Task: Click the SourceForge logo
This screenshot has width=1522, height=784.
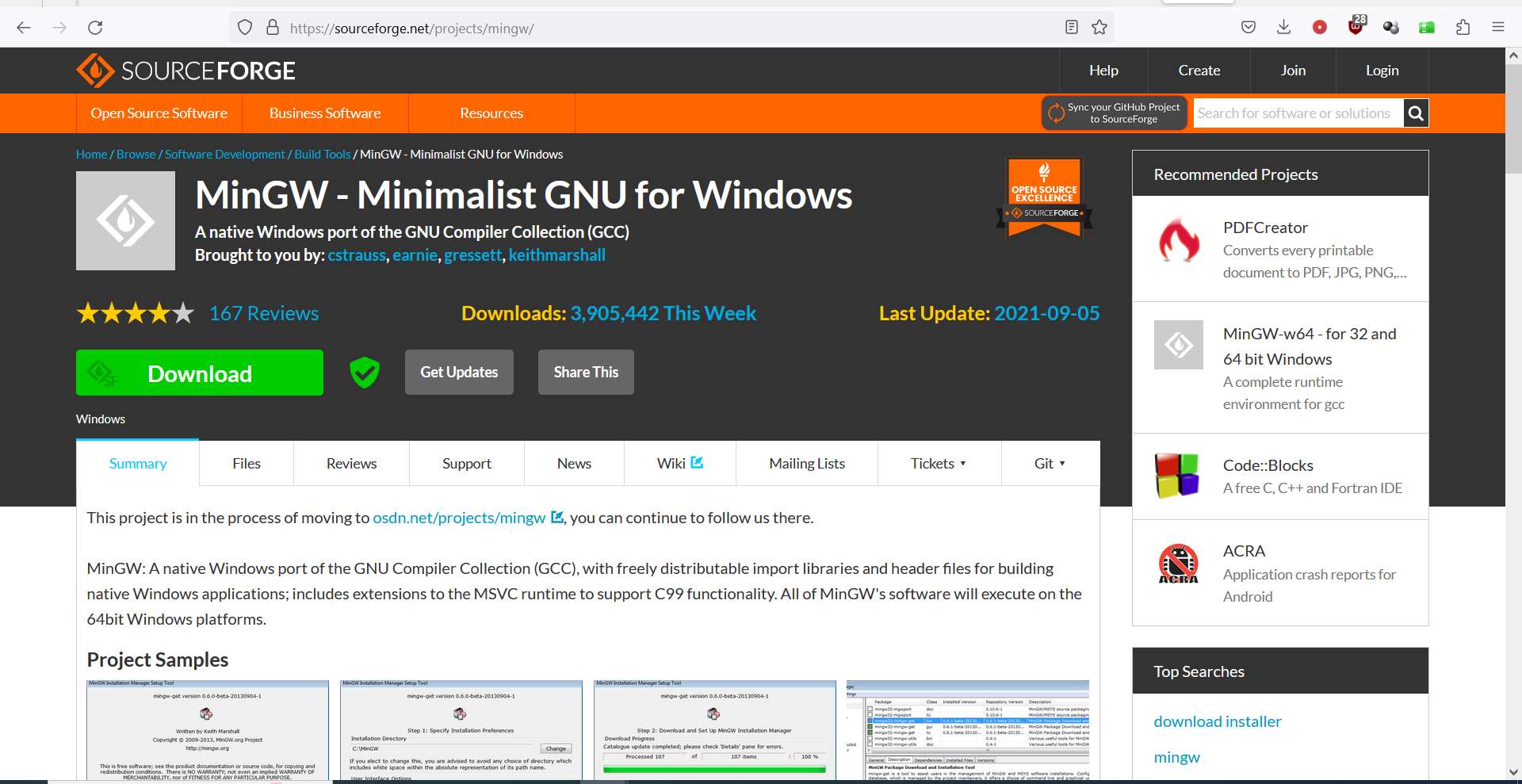Action: [185, 70]
